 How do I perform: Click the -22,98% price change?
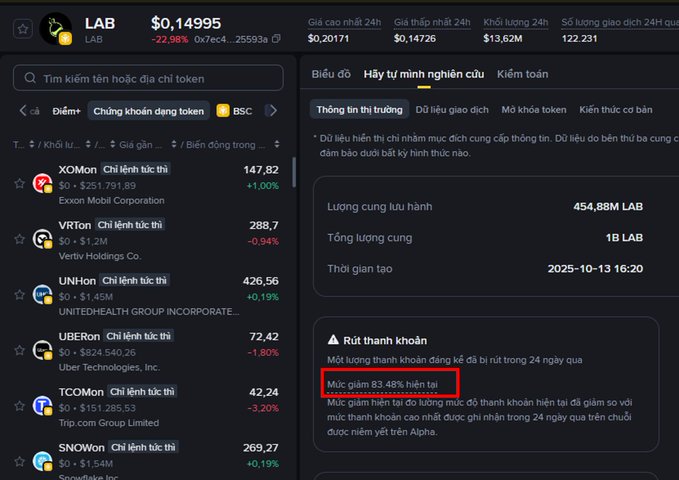pyautogui.click(x=170, y=39)
